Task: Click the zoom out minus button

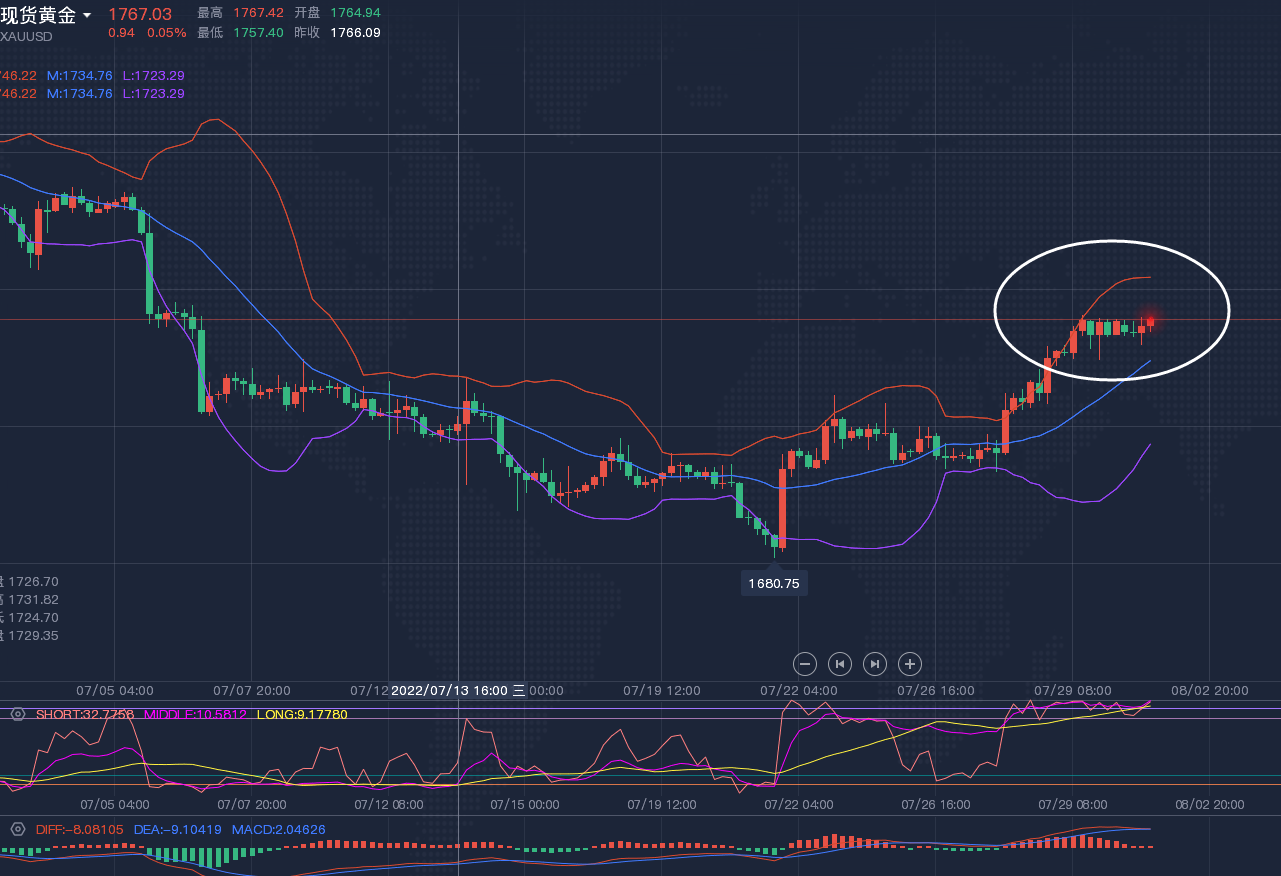Action: pyautogui.click(x=806, y=663)
